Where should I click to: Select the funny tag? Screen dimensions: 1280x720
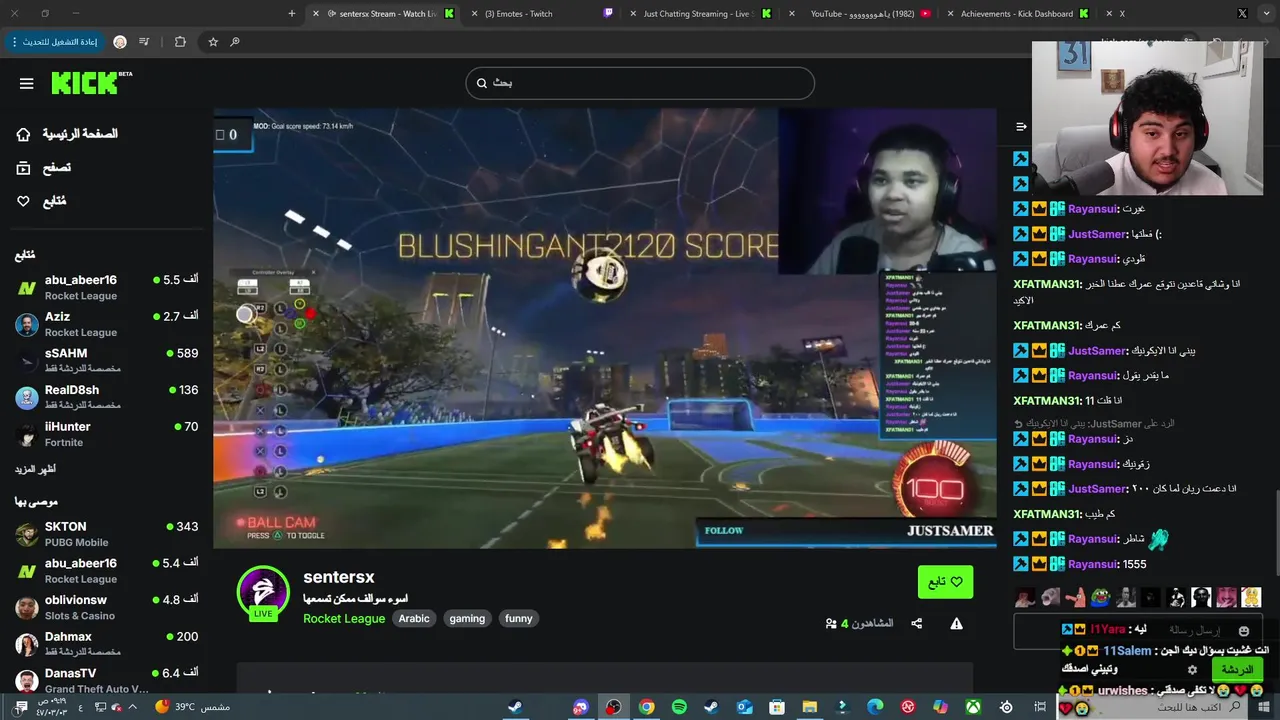pos(519,619)
